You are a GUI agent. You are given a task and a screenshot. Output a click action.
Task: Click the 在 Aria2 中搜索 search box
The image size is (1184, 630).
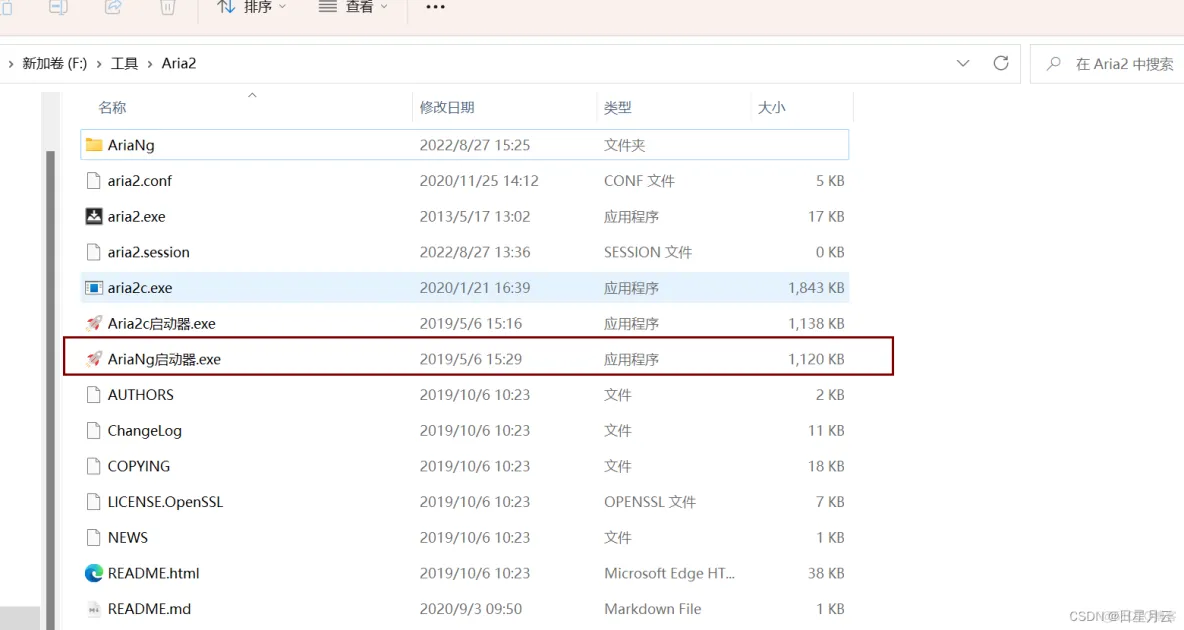pyautogui.click(x=1107, y=63)
